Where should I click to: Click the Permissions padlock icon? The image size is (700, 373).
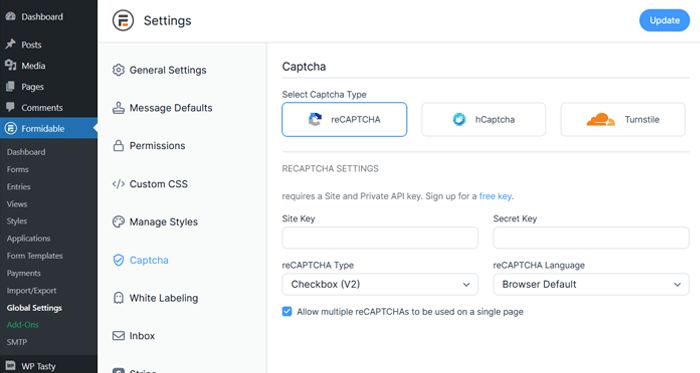(118, 146)
